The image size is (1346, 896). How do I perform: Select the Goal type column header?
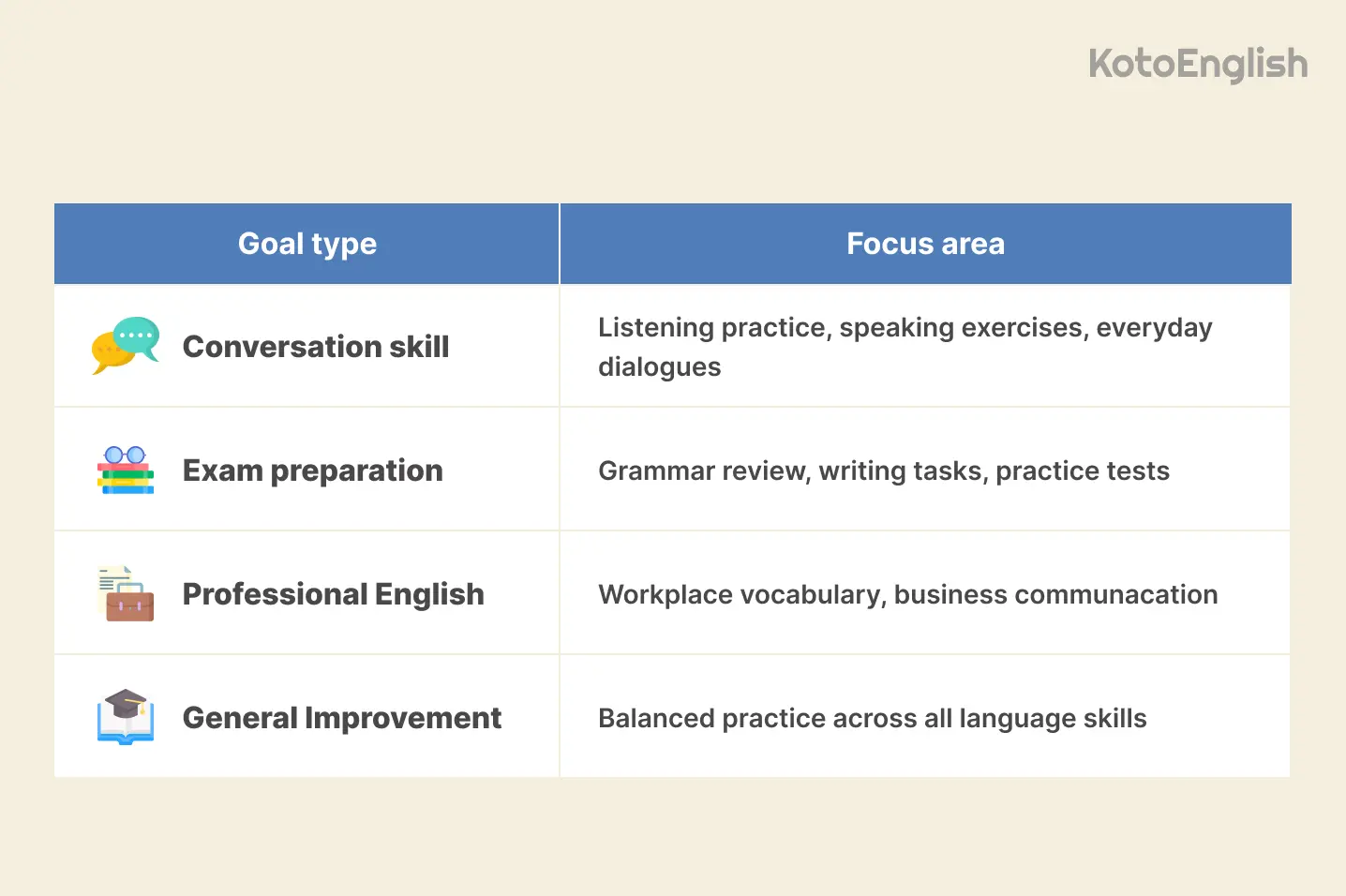coord(307,244)
